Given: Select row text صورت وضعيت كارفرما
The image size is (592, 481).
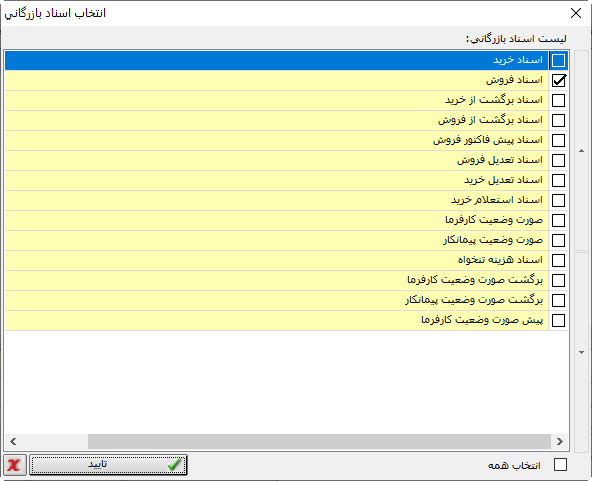Looking at the screenshot, I should 494,220.
